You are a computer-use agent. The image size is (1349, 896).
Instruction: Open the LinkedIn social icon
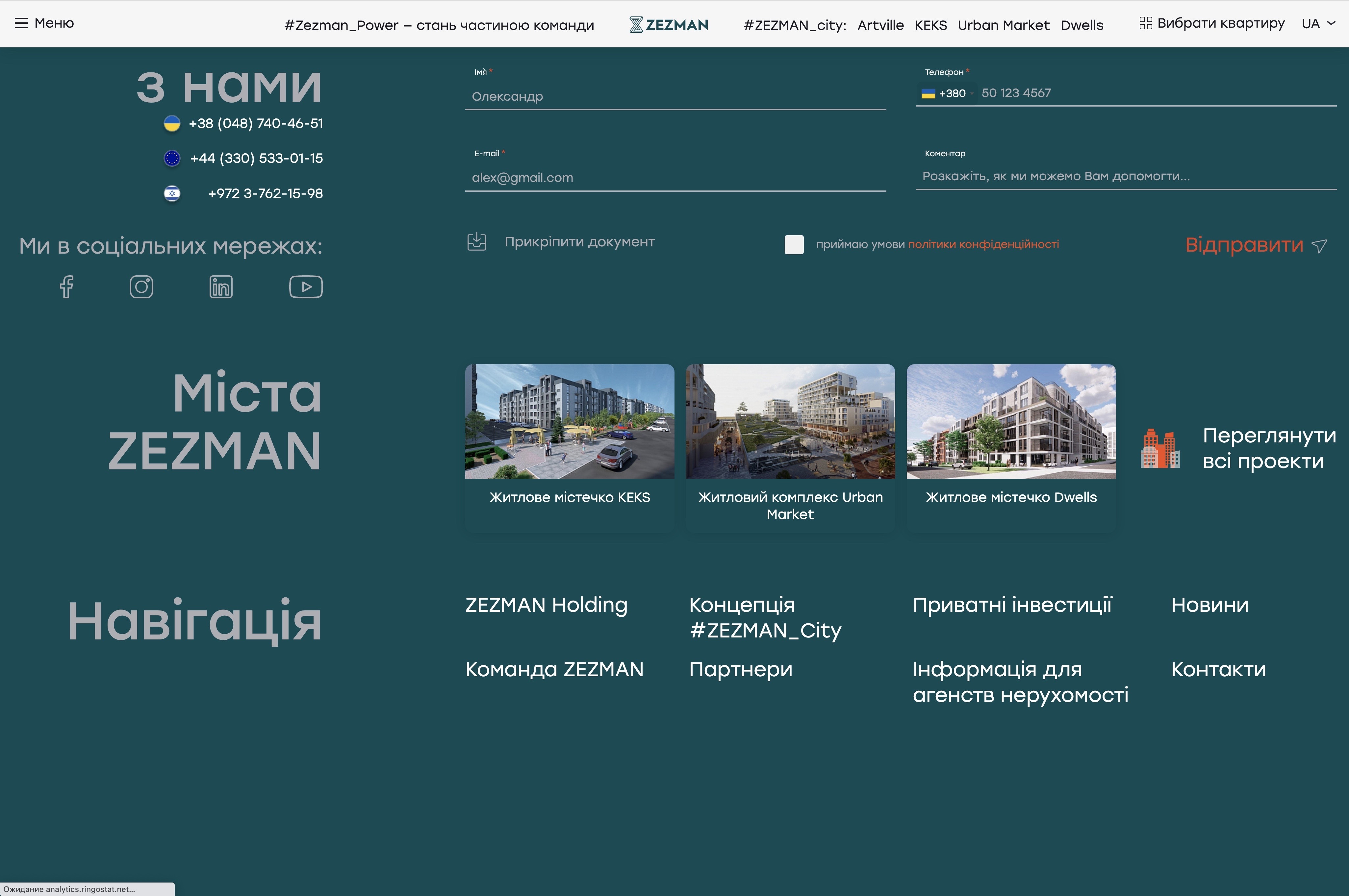[x=221, y=287]
